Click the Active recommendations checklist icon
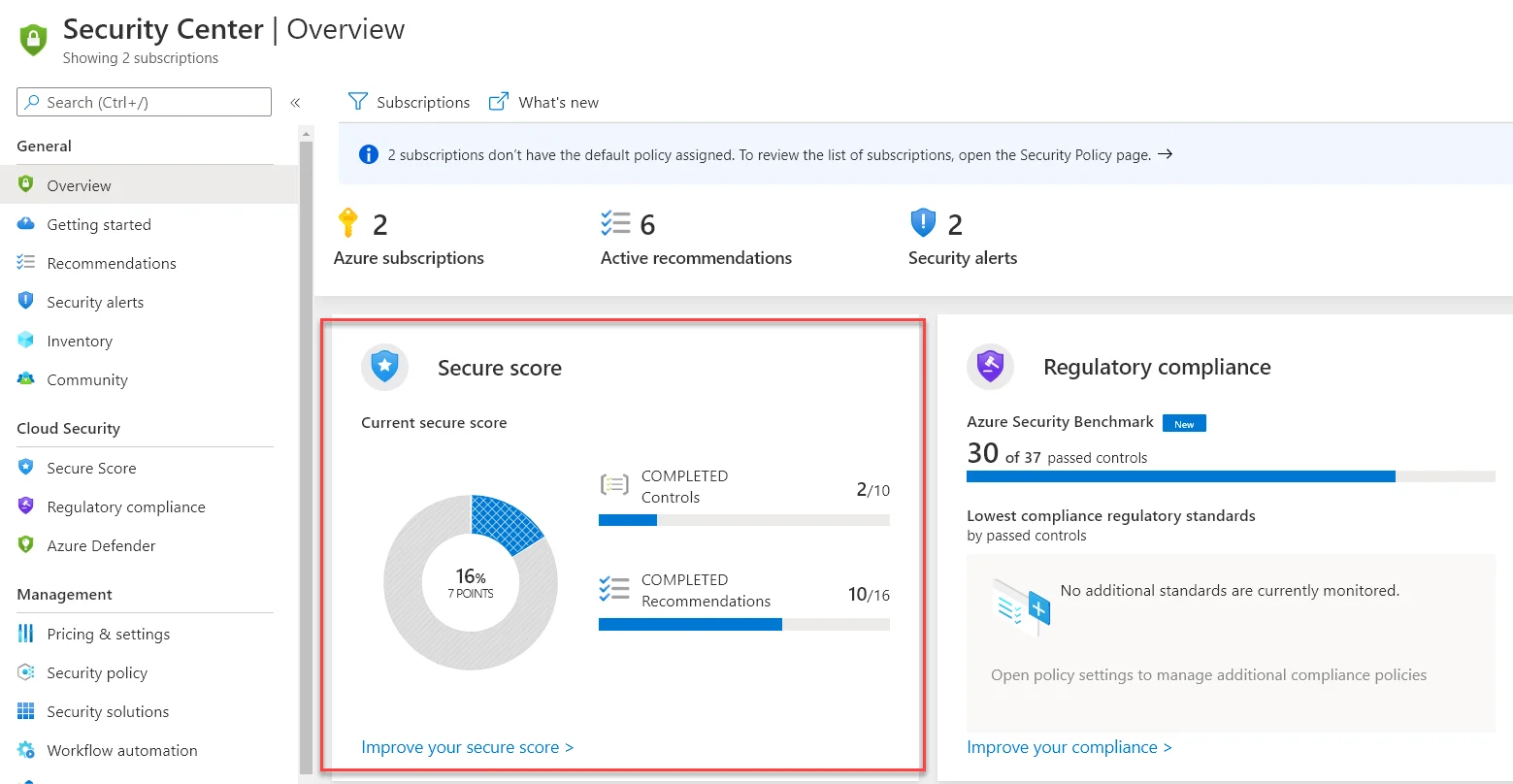The height and width of the screenshot is (784, 1513). pos(615,223)
